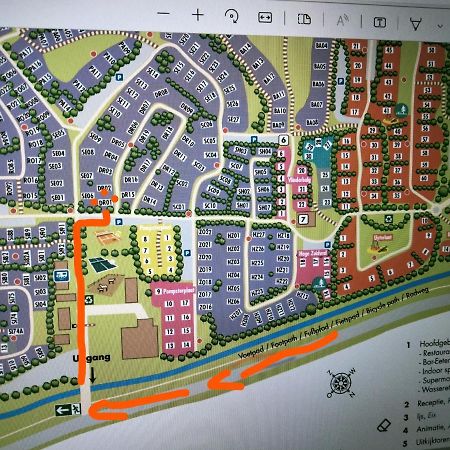Click legend entry '2 Receptie'
The image size is (450, 450).
pyautogui.click(x=427, y=404)
